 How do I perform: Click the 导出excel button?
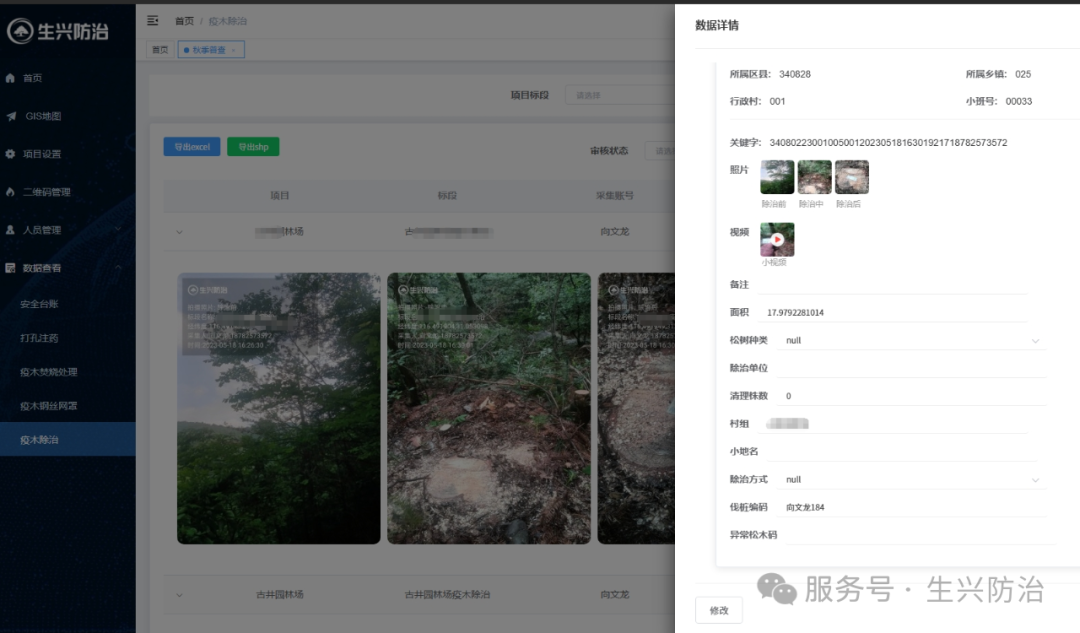click(x=191, y=146)
